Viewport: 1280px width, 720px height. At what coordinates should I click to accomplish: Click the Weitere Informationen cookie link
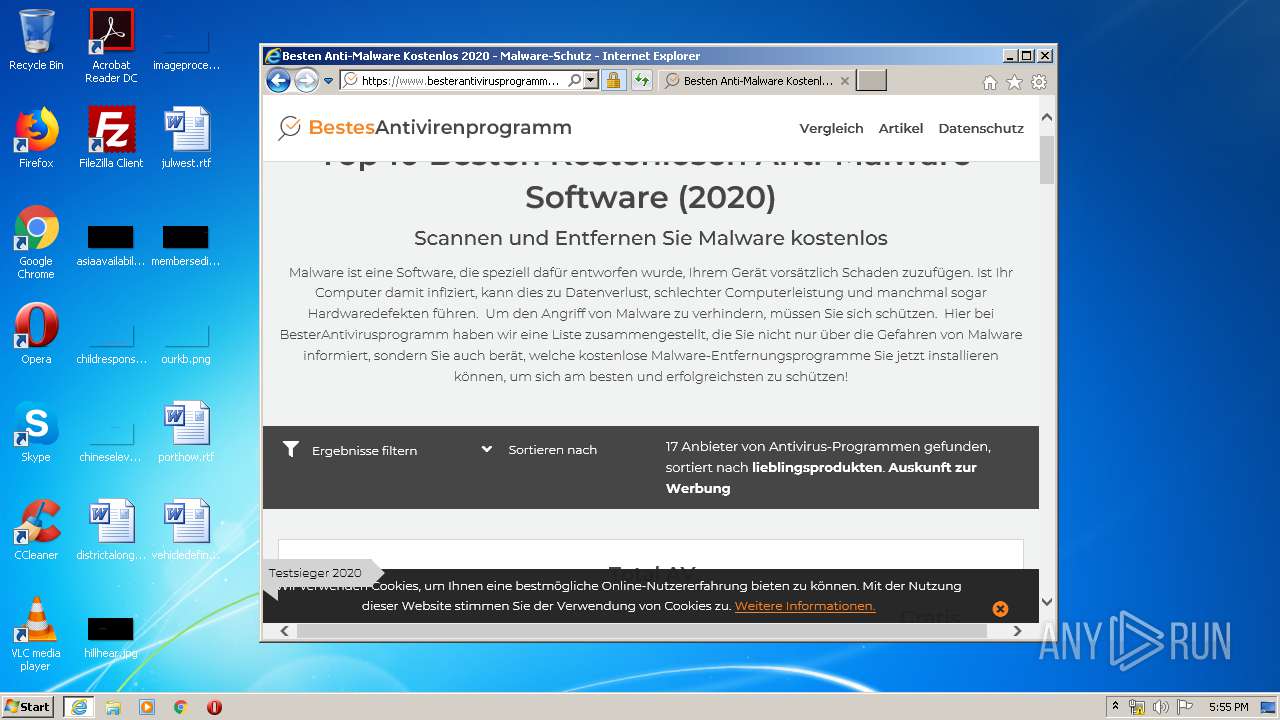tap(805, 606)
